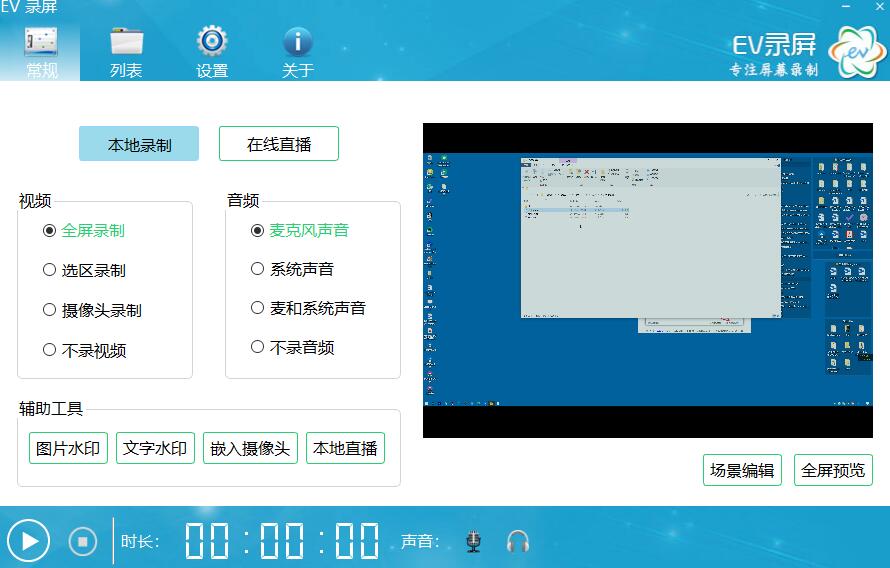Click the microphone volume icon
This screenshot has height=568, width=890.
click(x=473, y=541)
